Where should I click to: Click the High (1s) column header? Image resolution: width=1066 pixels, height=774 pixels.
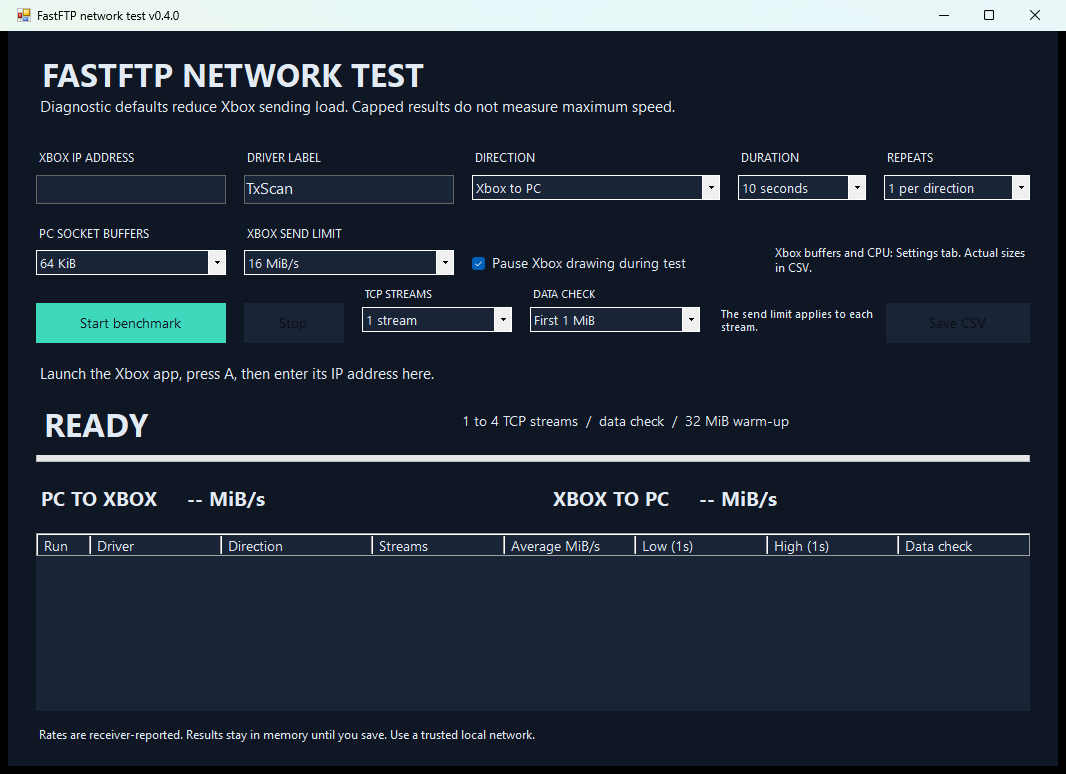pyautogui.click(x=833, y=545)
